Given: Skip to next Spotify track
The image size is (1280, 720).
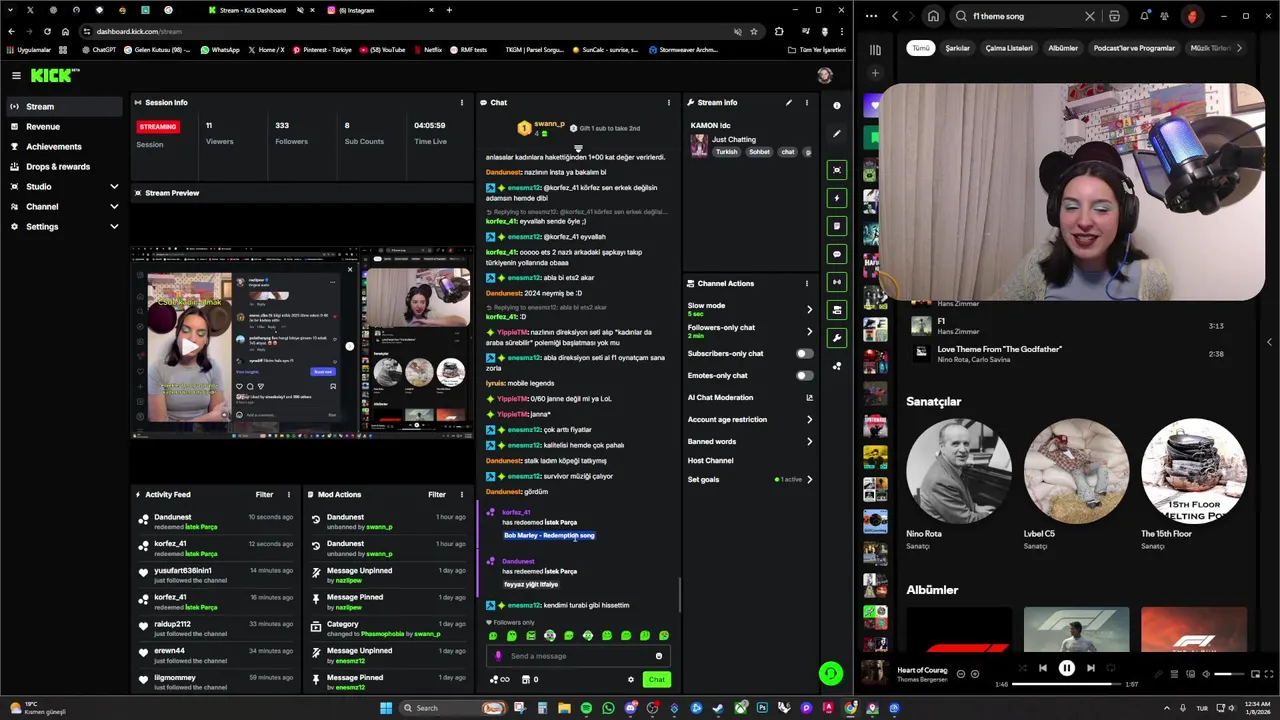Looking at the screenshot, I should click(1091, 668).
